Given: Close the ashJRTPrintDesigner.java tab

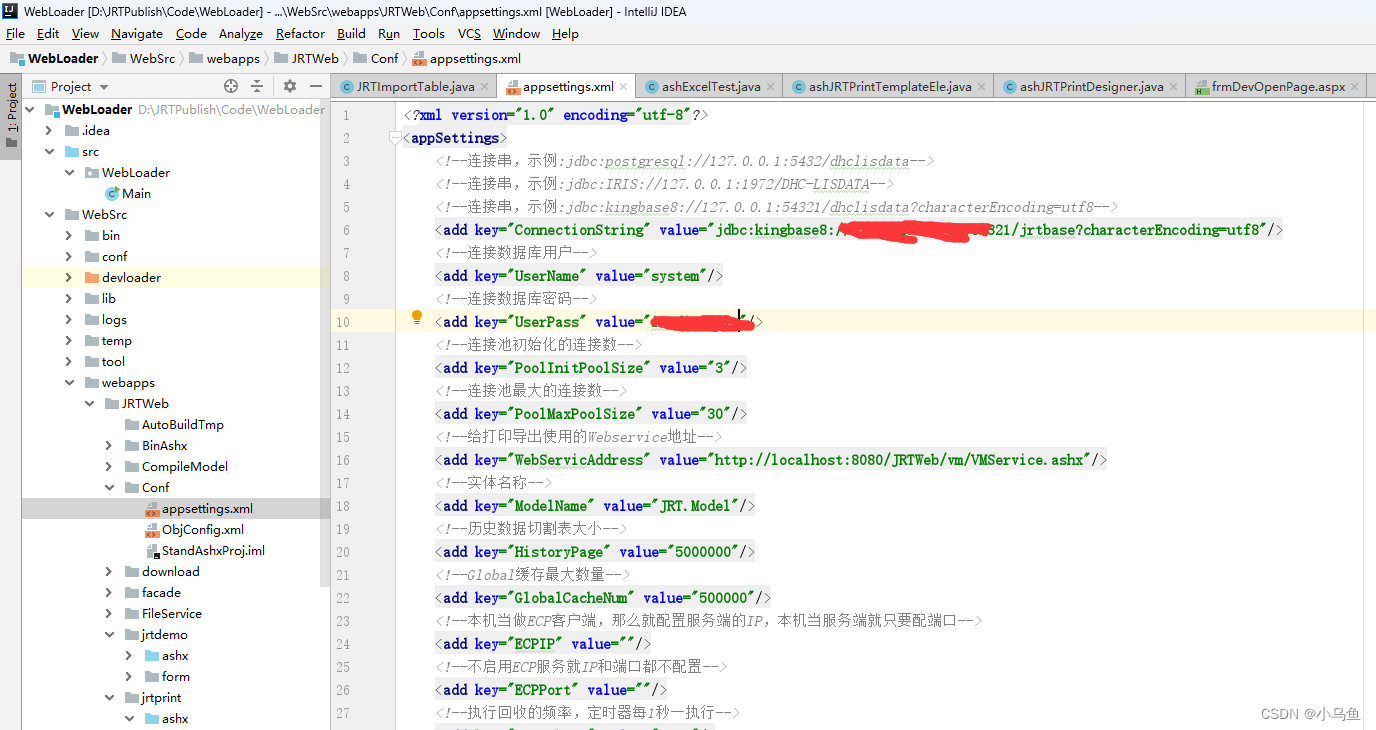Looking at the screenshot, I should [x=1174, y=87].
